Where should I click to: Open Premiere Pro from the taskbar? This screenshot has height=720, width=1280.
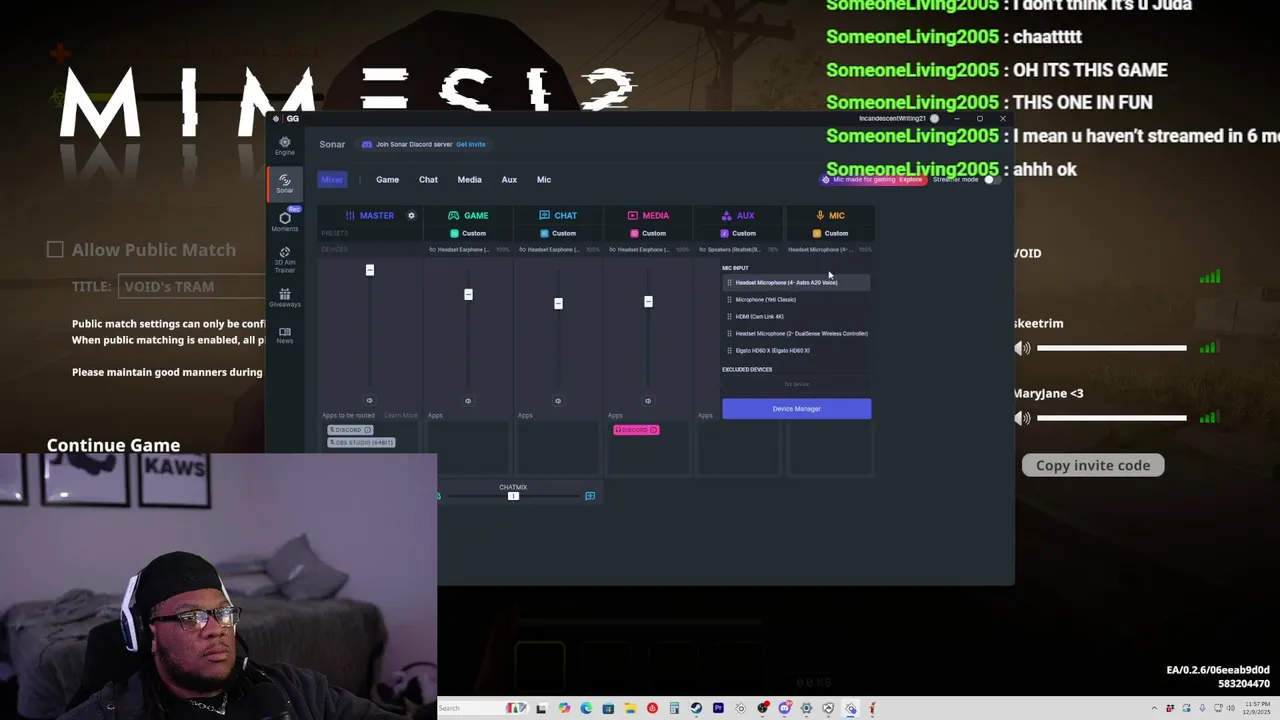(718, 708)
